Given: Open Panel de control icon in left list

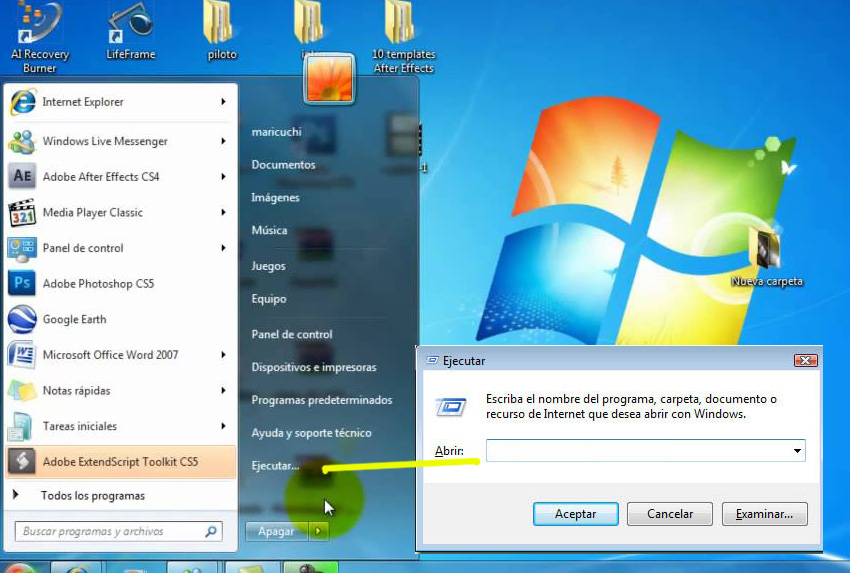Looking at the screenshot, I should point(22,248).
